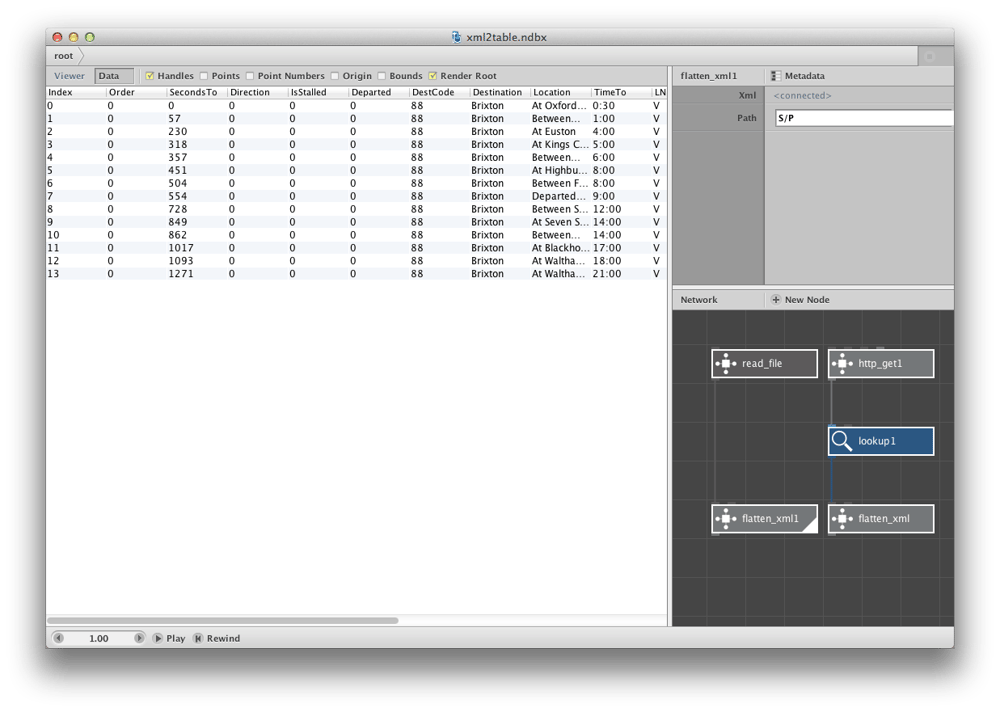Toggle the Handles checkbox

click(x=150, y=76)
